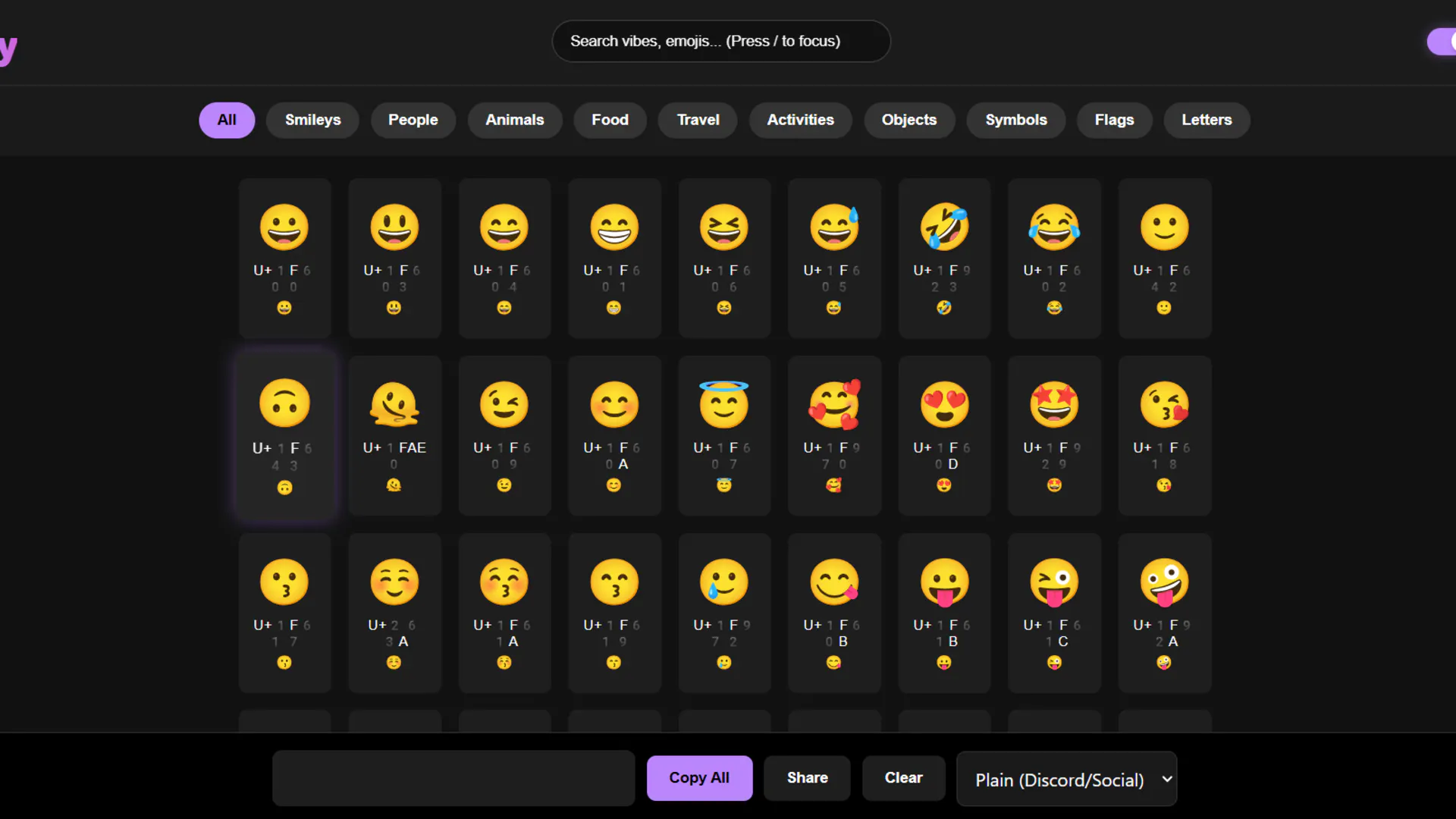Open the Flags category

pyautogui.click(x=1114, y=120)
